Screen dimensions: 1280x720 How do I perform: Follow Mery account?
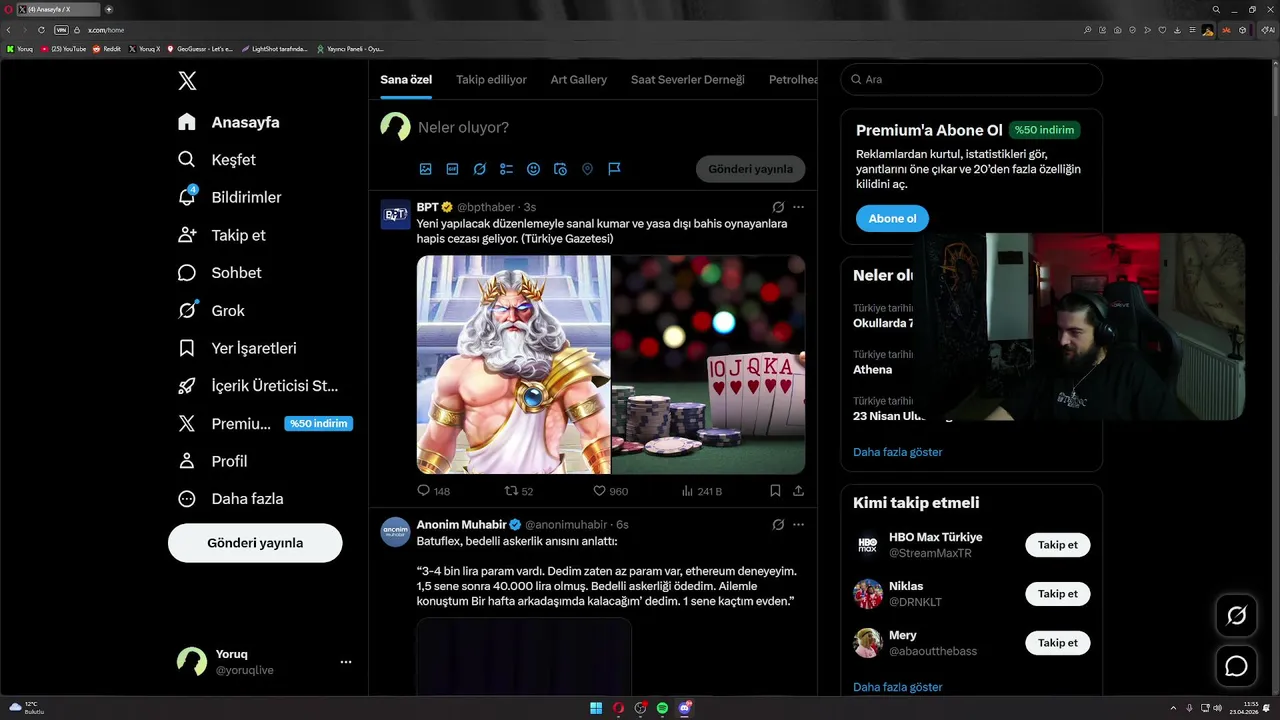coord(1058,643)
